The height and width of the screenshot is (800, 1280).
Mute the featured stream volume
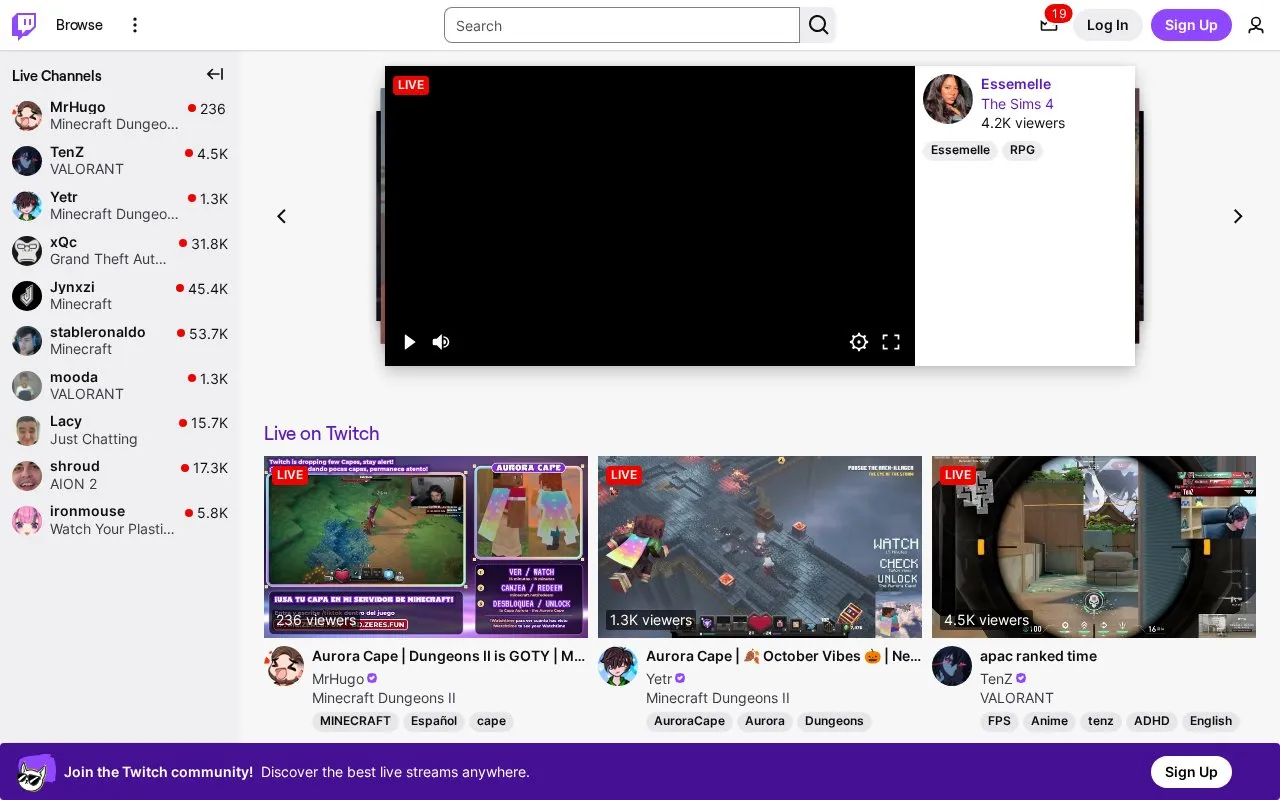[x=441, y=342]
